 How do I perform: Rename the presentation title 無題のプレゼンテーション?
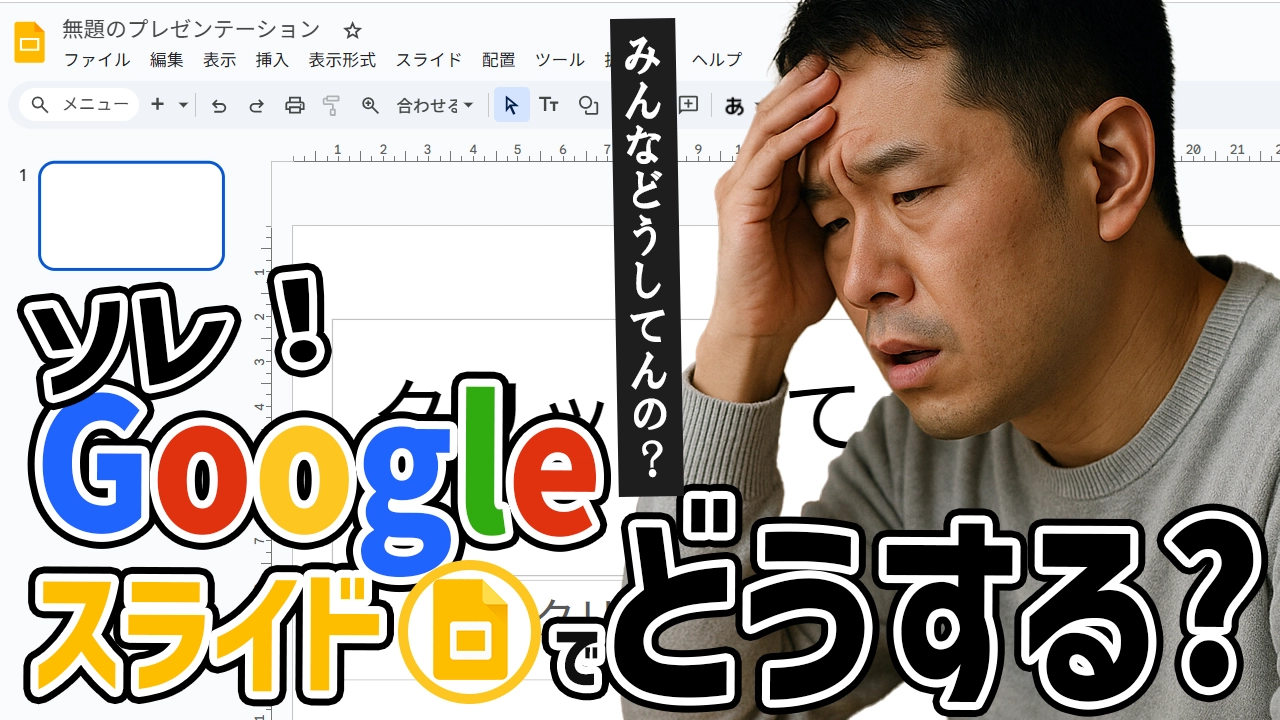tap(191, 30)
